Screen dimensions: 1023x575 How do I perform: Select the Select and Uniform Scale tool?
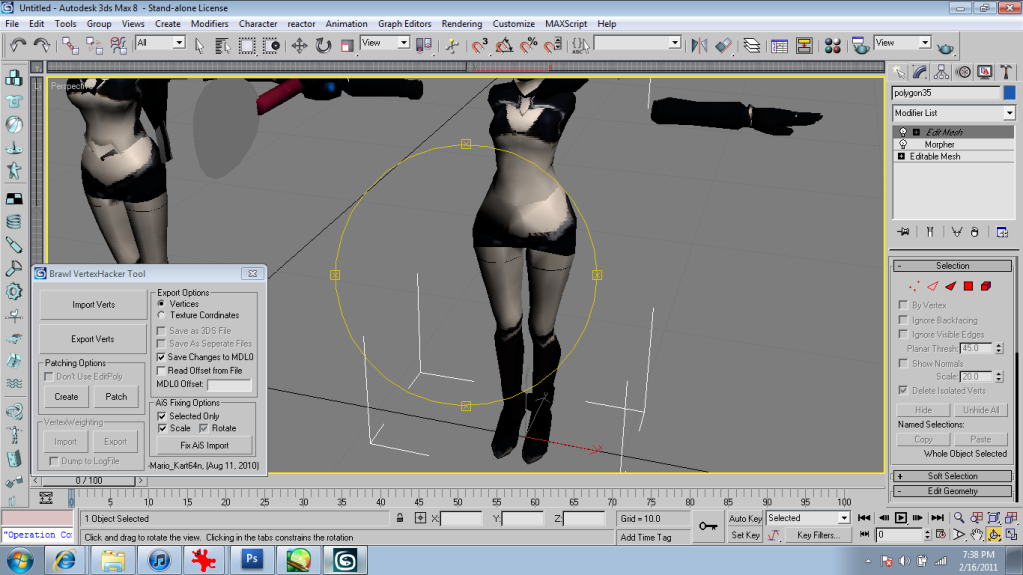347,45
